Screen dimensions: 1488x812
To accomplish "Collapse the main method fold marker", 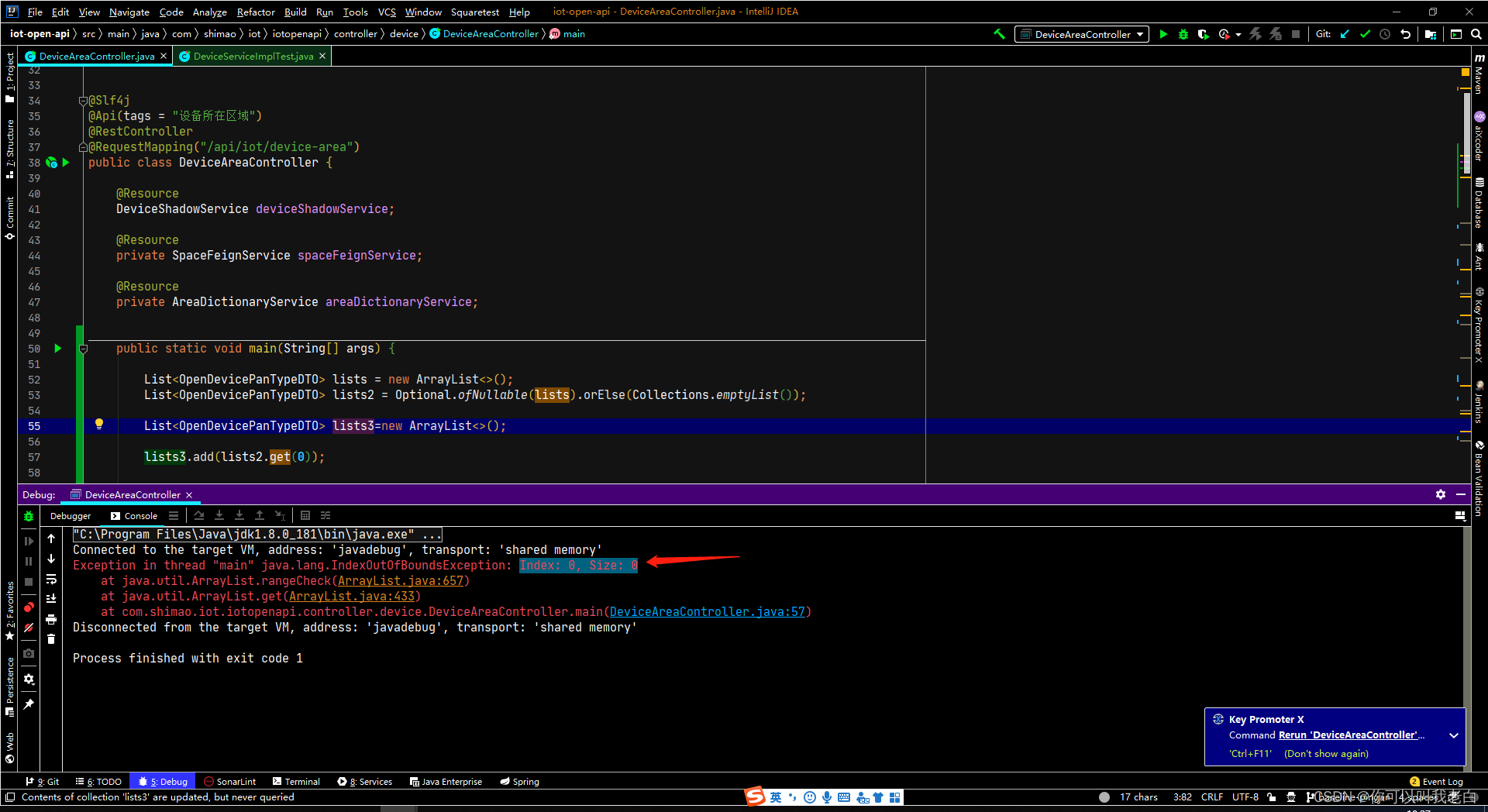I will [x=83, y=349].
